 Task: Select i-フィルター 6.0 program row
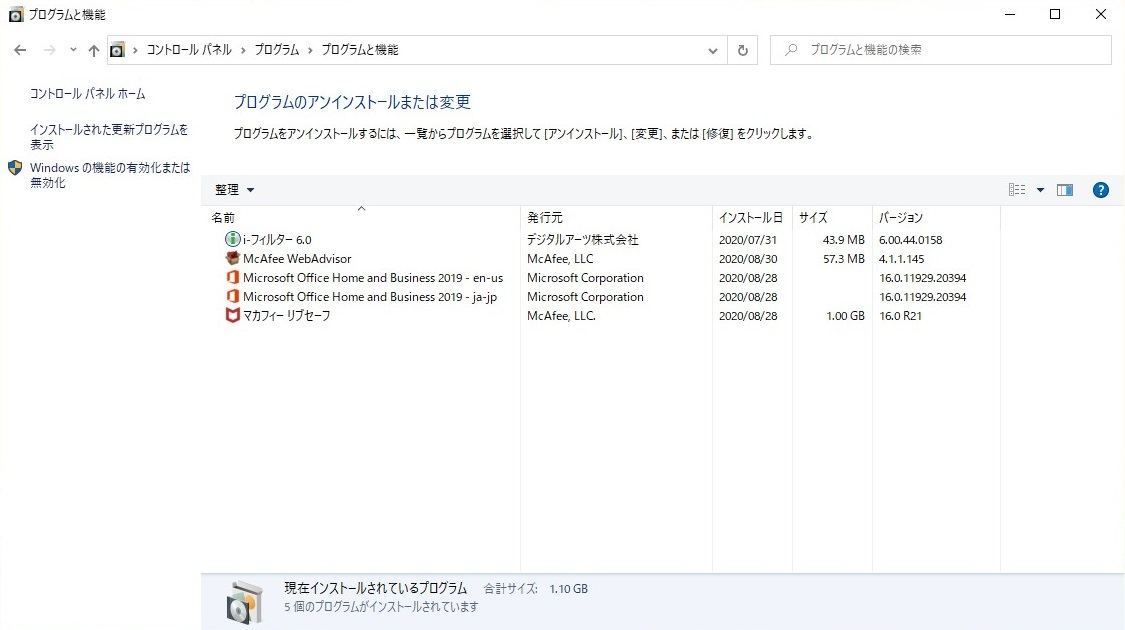(601, 240)
